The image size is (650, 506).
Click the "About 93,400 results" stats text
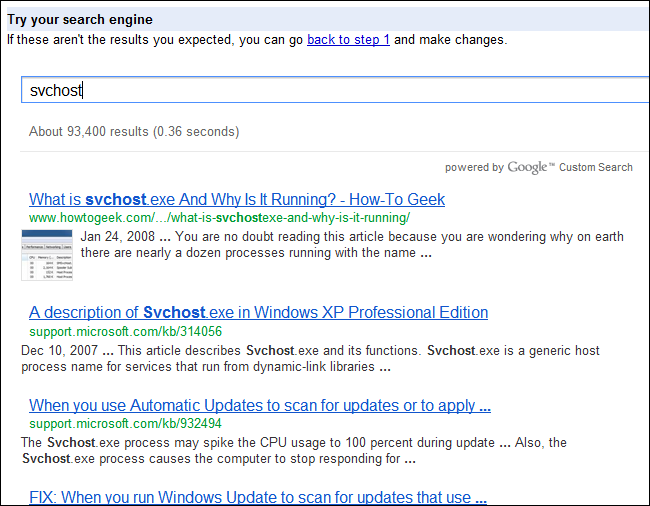[134, 131]
